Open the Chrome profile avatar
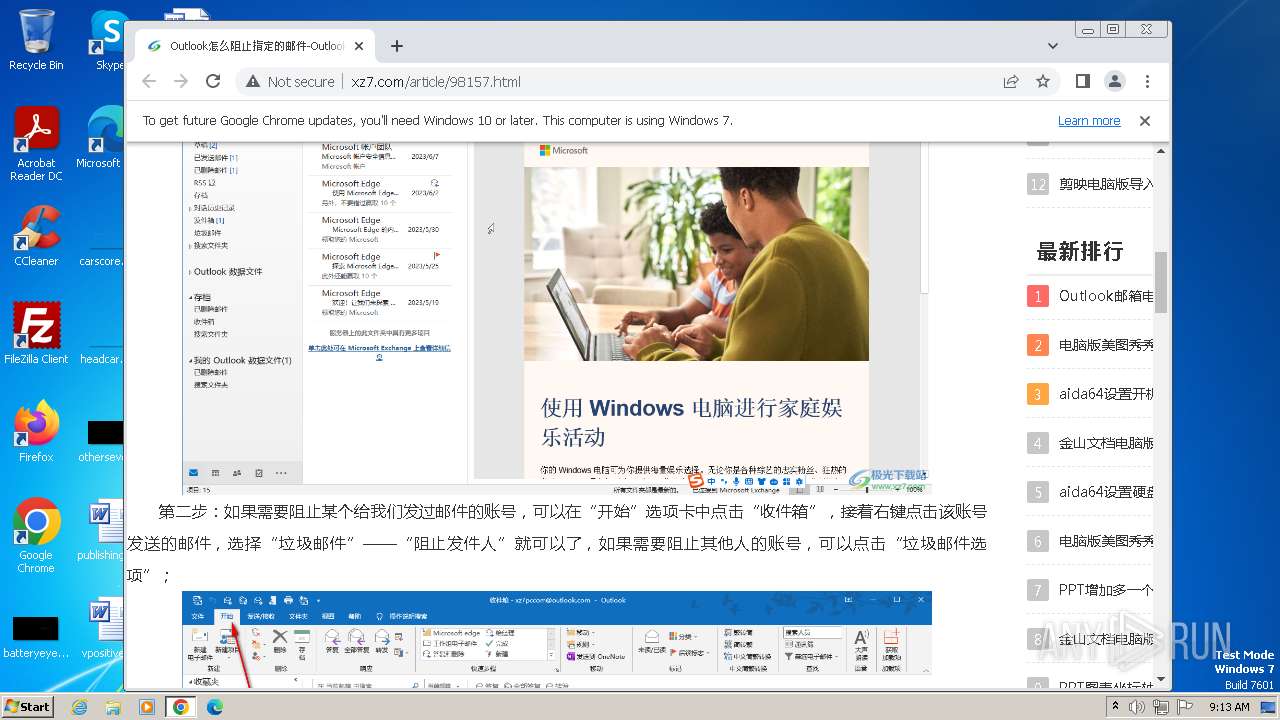 point(1114,81)
